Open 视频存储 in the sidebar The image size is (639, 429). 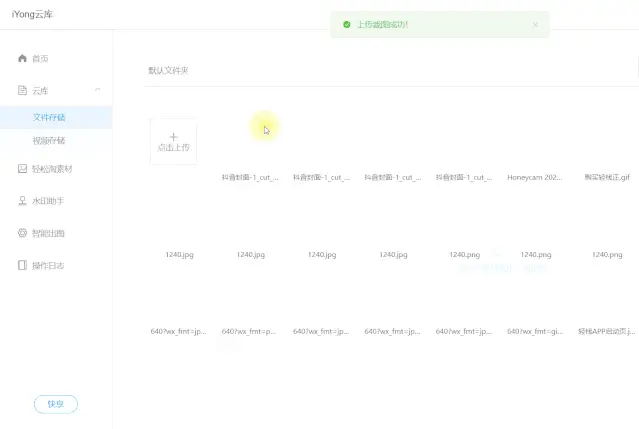[49, 141]
